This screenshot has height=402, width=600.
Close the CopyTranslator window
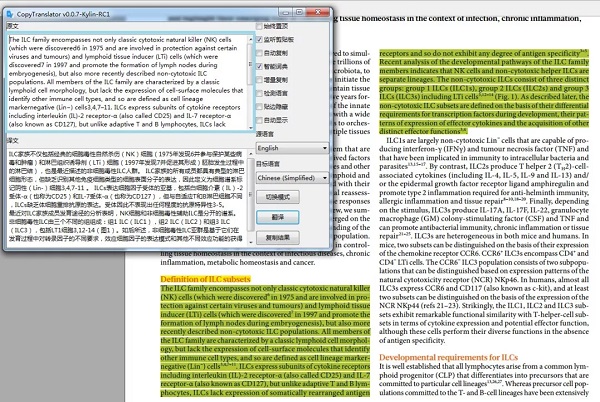pyautogui.click(x=317, y=13)
